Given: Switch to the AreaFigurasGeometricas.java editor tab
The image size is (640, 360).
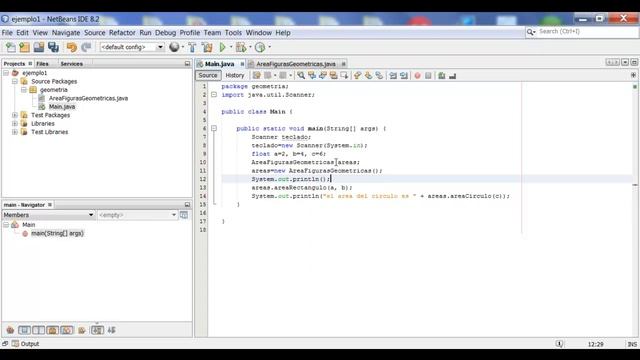Looking at the screenshot, I should coord(296,64).
